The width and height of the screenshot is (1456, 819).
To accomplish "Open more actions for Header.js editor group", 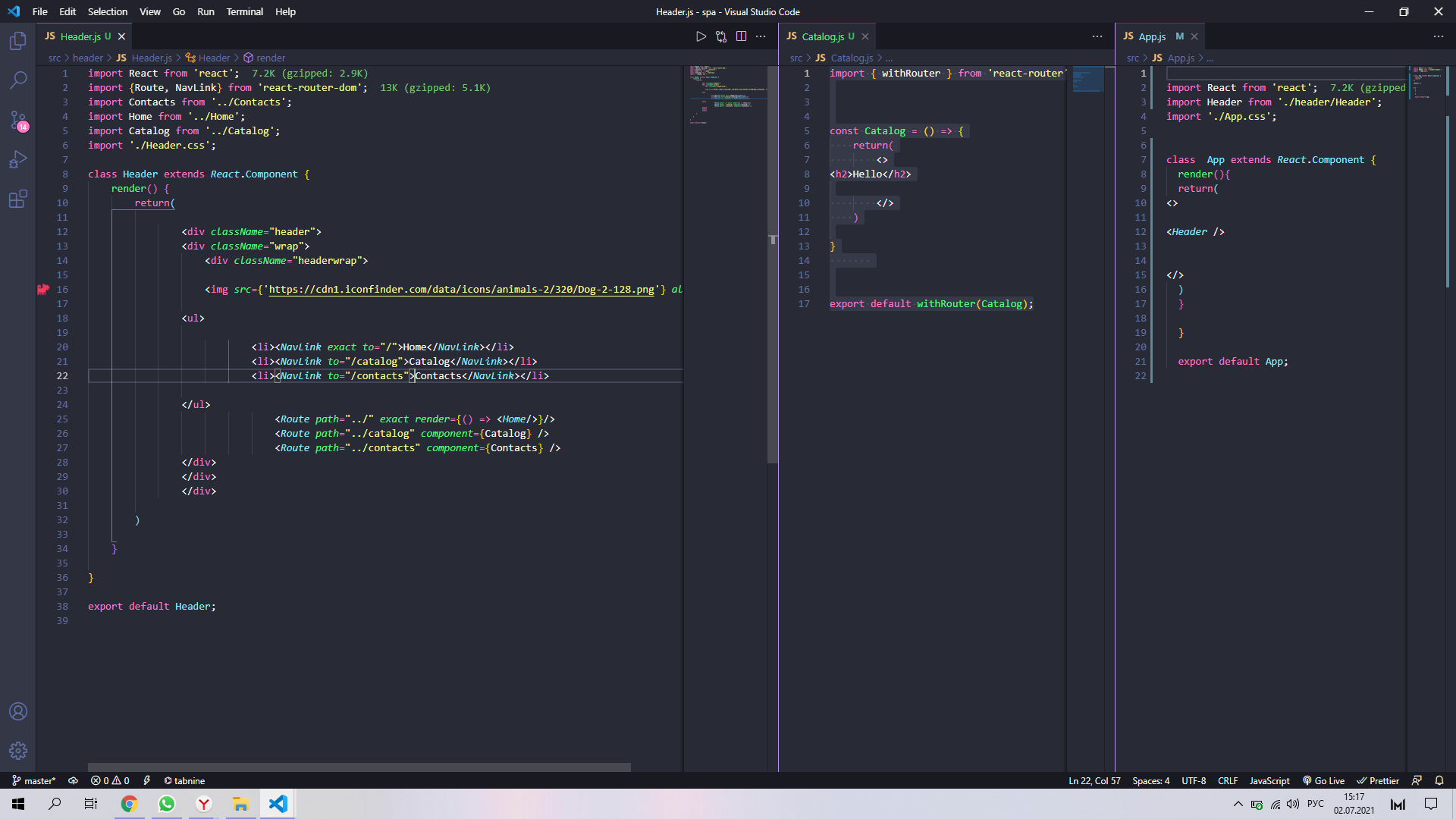I will pyautogui.click(x=761, y=36).
